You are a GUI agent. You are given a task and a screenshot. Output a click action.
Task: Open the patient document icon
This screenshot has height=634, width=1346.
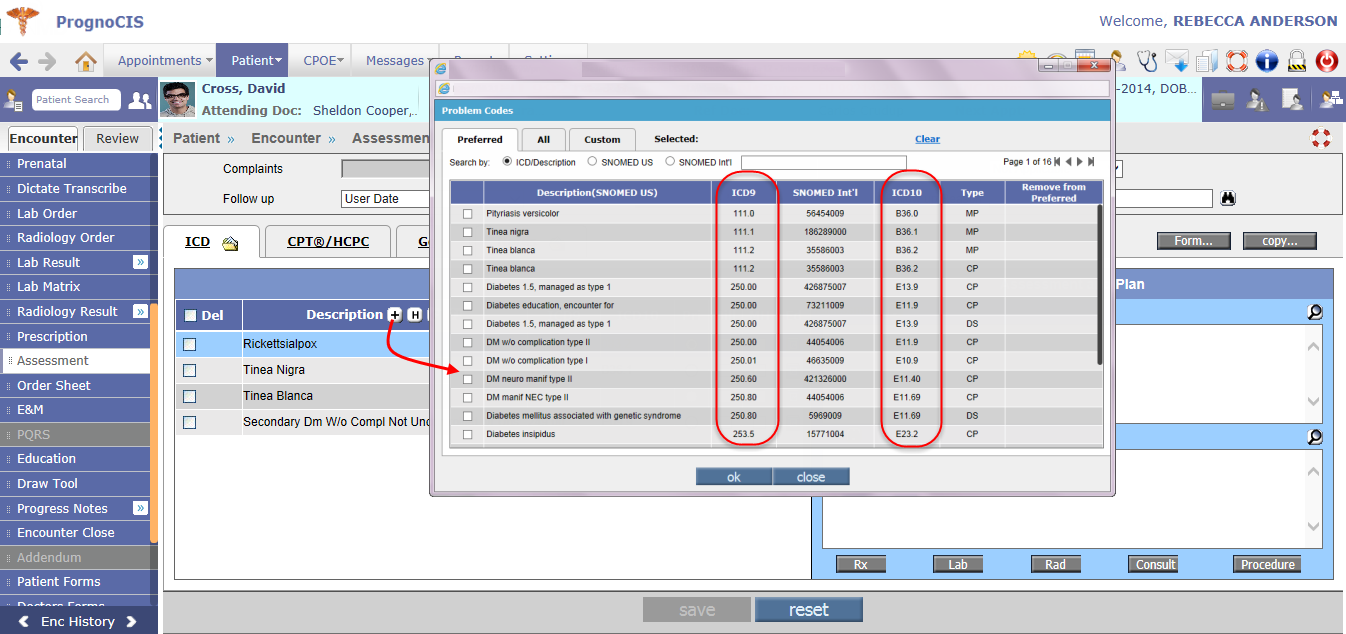[x=1292, y=100]
